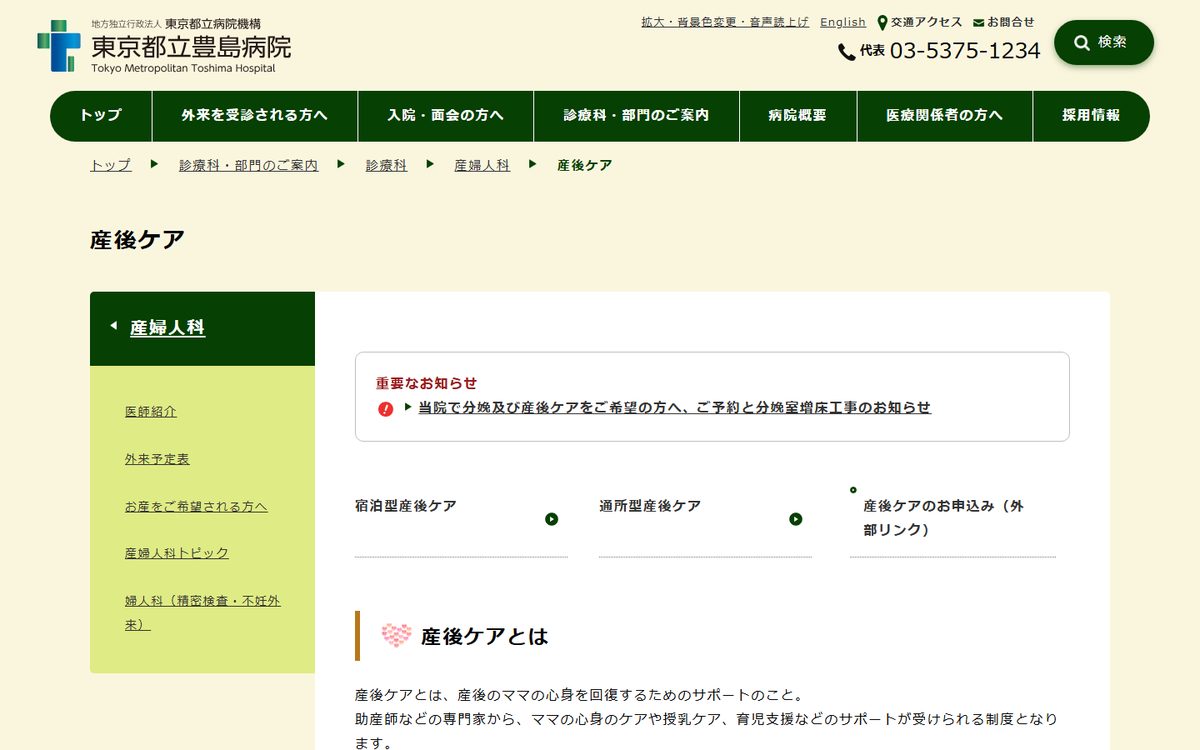Open 採用情報 navigation item
This screenshot has width=1200, height=750.
(1091, 116)
